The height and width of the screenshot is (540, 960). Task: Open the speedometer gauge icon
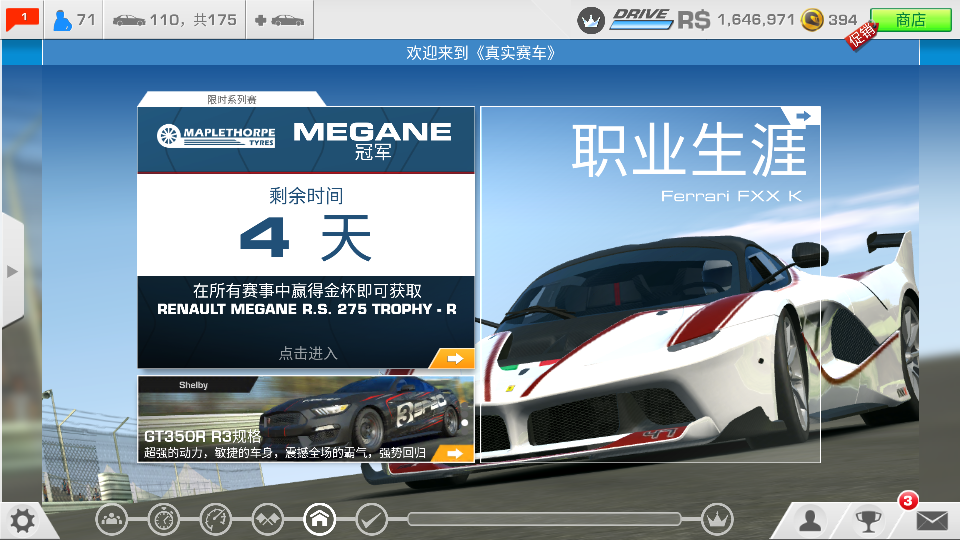point(216,520)
